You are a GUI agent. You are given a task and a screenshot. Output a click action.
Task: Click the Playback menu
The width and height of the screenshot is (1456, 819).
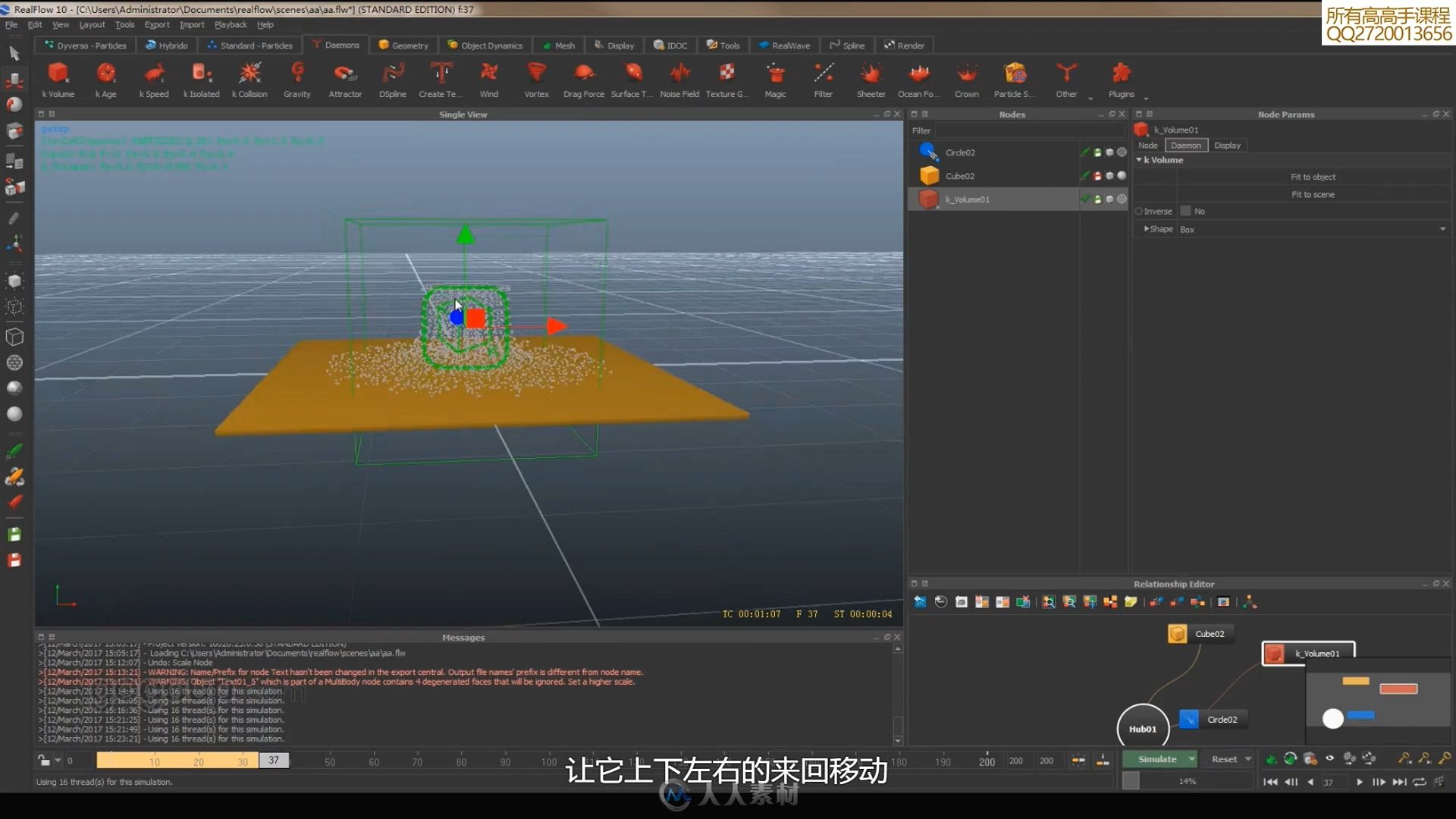(228, 25)
